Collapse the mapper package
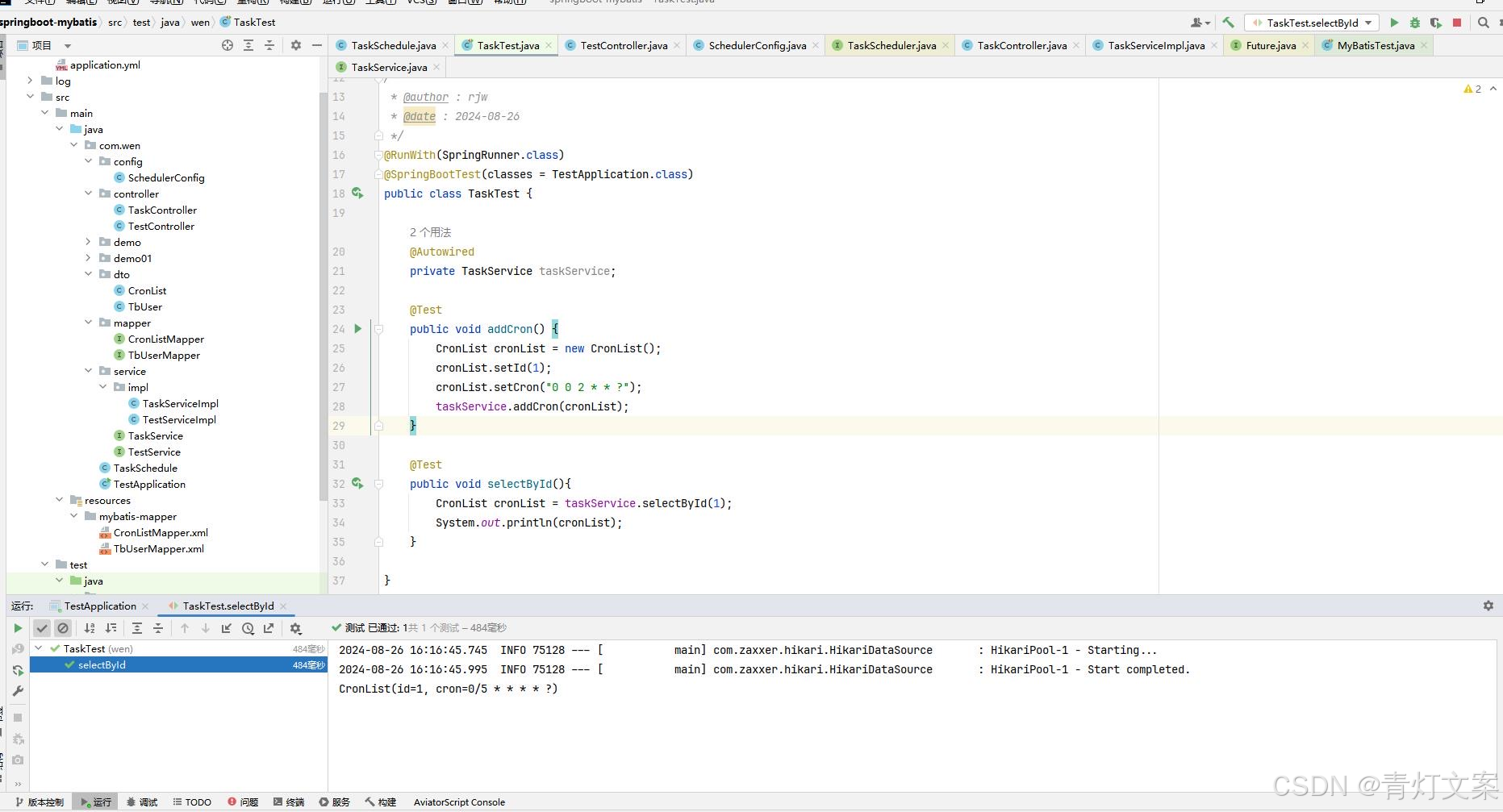This screenshot has height=812, width=1503. pyautogui.click(x=88, y=323)
